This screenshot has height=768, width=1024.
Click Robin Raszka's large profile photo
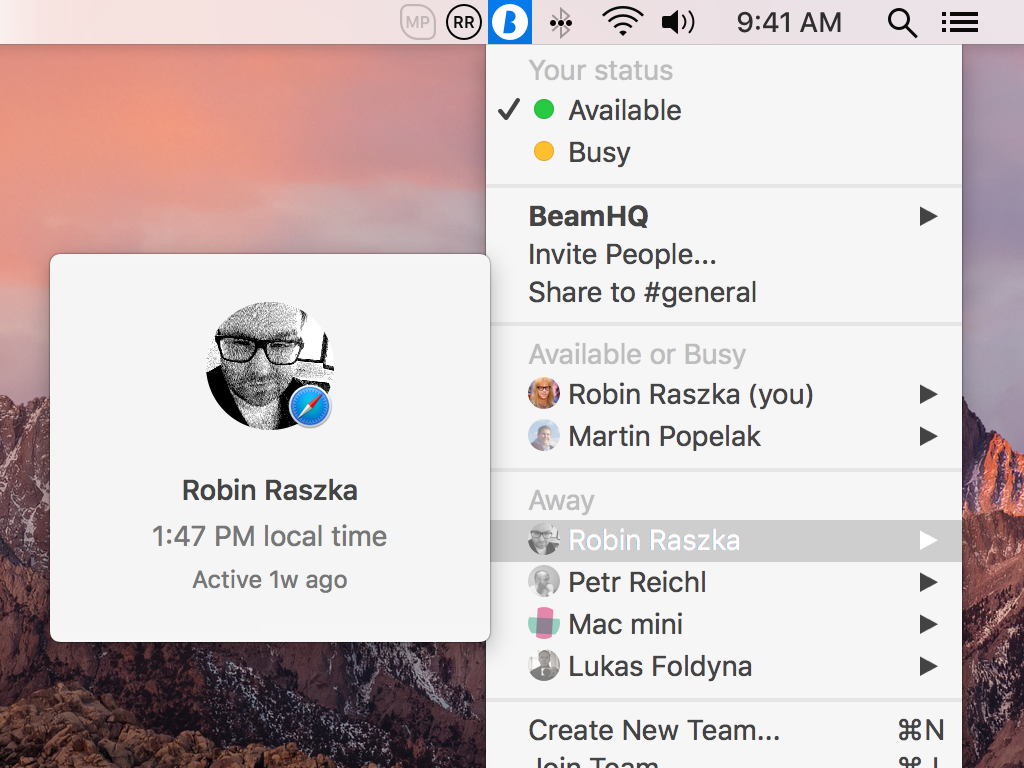coord(270,366)
